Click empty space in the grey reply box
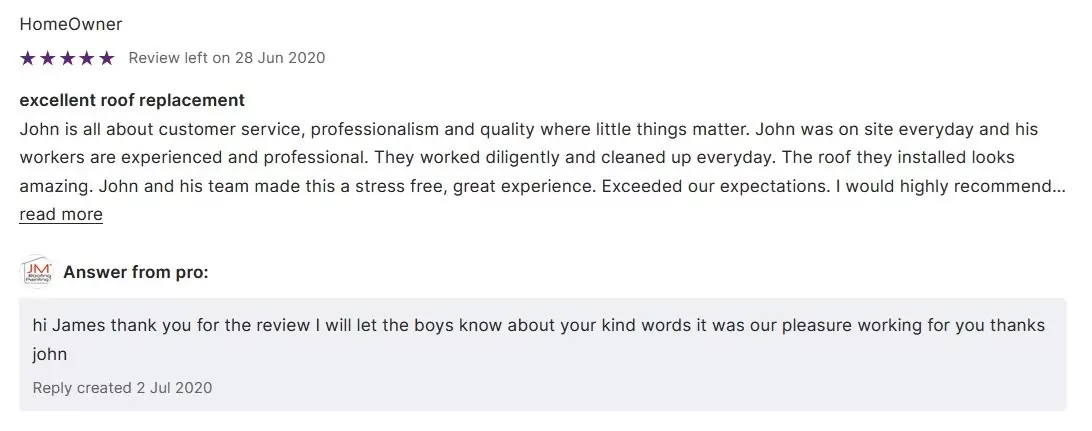The height and width of the screenshot is (431, 1092). [700, 380]
